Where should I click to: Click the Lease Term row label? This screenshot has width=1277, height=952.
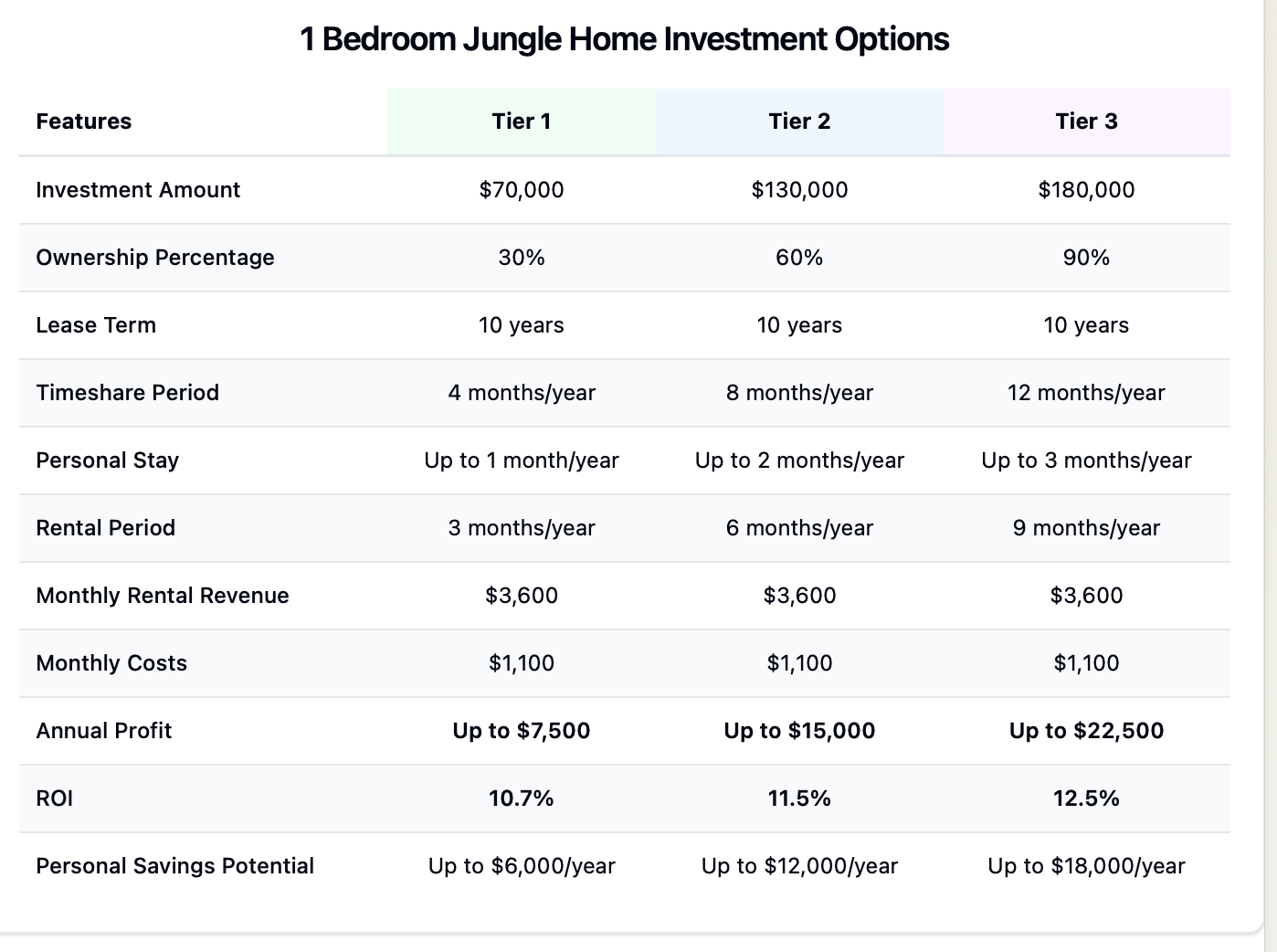point(96,325)
